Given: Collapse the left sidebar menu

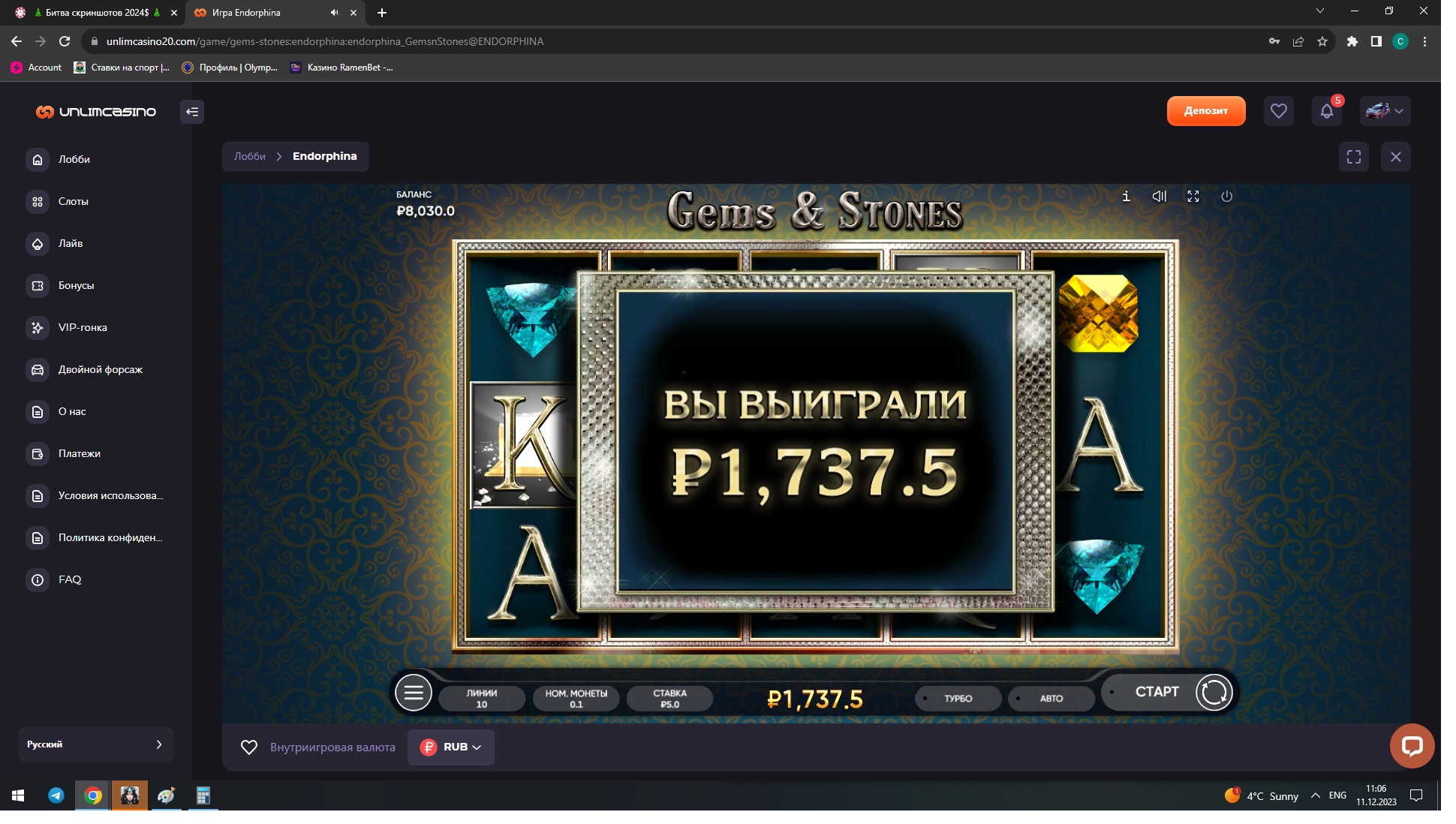Looking at the screenshot, I should click(x=192, y=112).
